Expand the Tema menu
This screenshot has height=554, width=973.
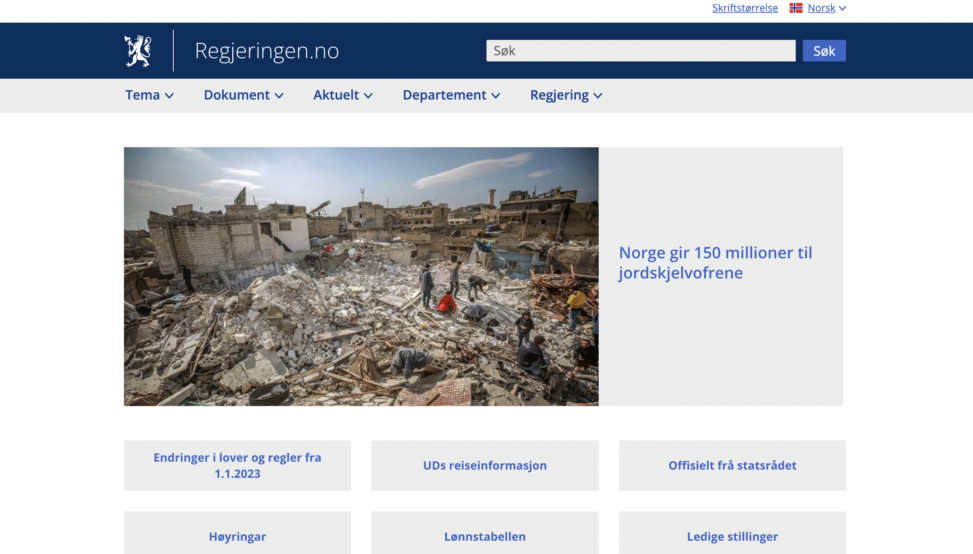(150, 95)
